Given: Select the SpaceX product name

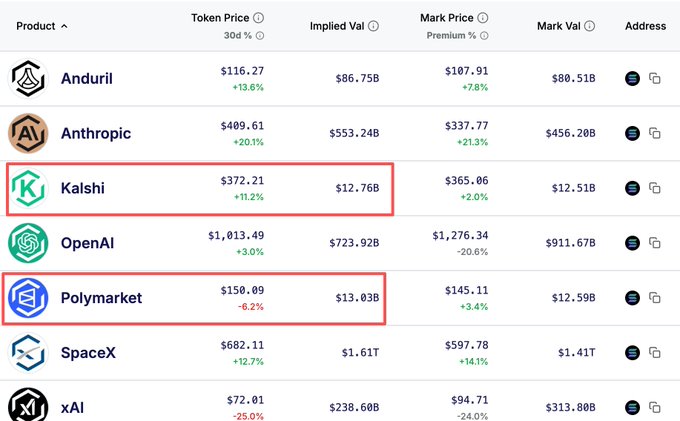Looking at the screenshot, I should [90, 352].
